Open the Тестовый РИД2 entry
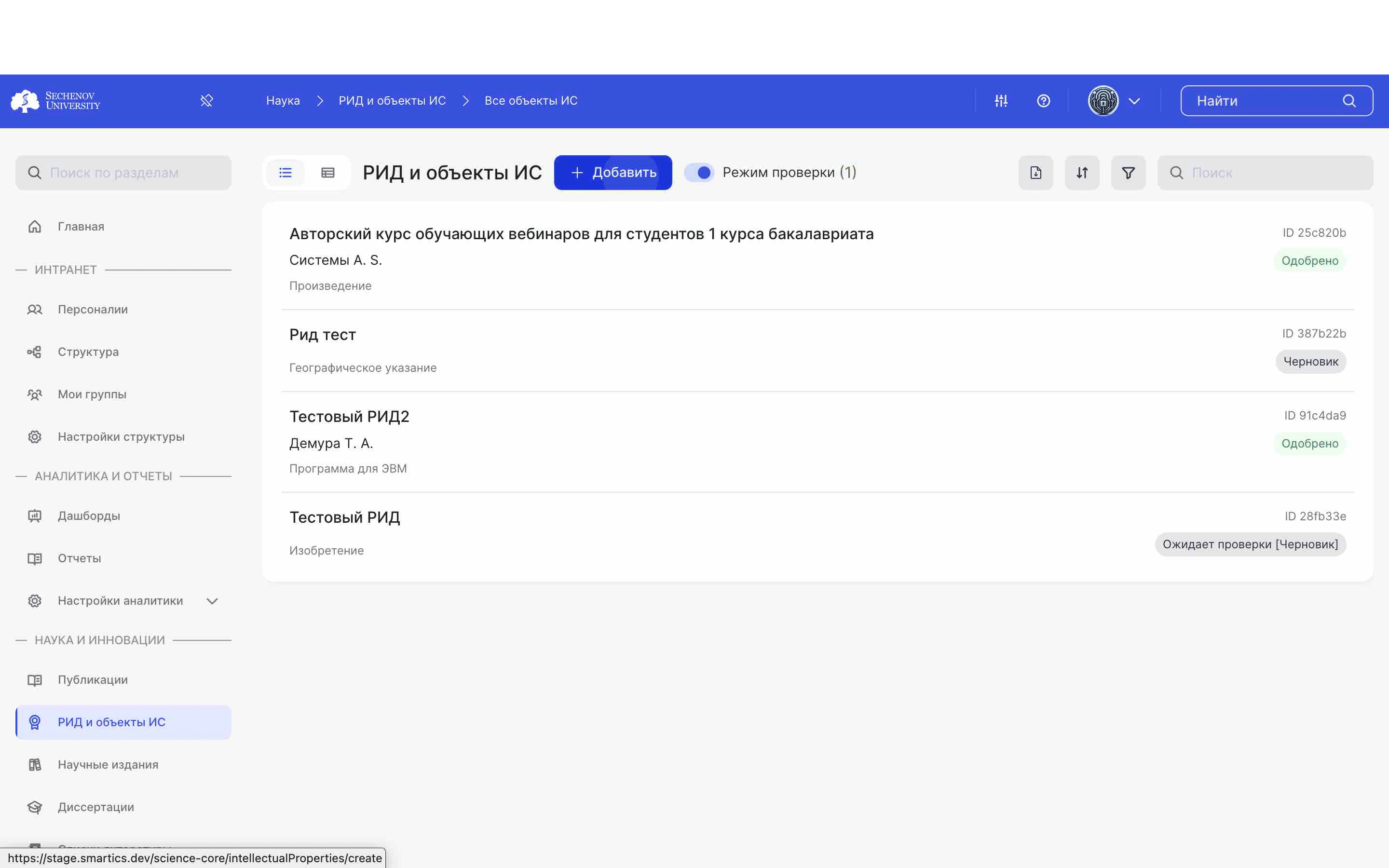 coord(349,416)
